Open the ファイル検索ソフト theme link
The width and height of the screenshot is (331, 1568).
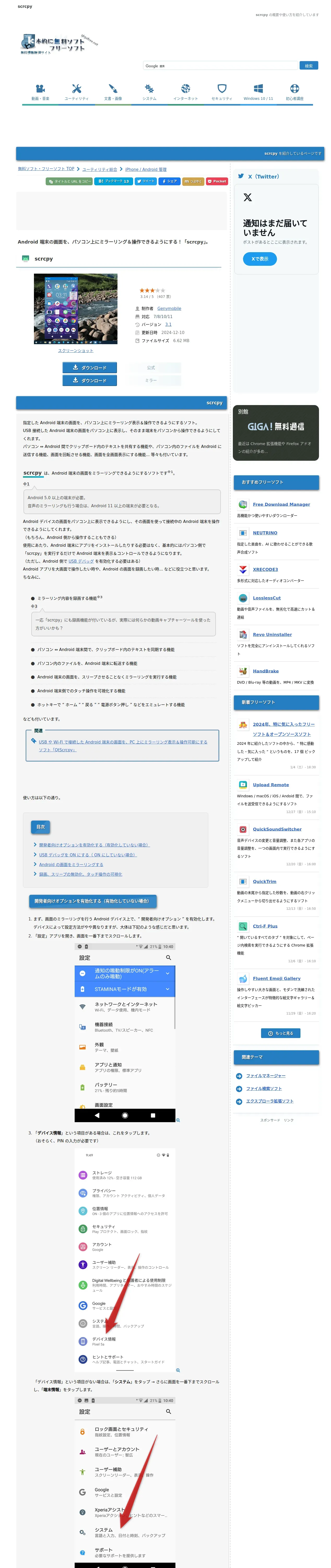pyautogui.click(x=264, y=1088)
